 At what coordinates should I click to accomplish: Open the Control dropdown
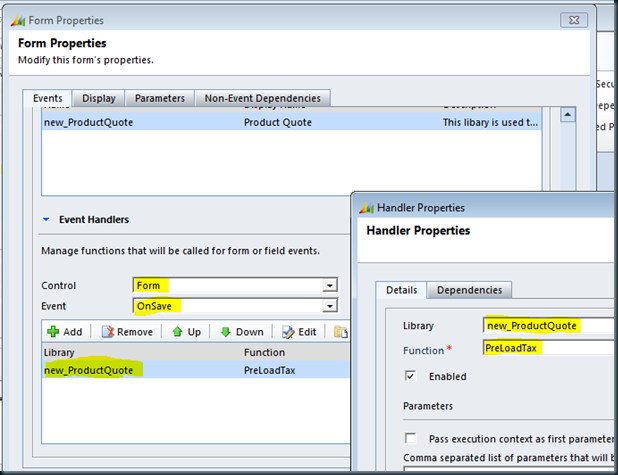(x=330, y=285)
